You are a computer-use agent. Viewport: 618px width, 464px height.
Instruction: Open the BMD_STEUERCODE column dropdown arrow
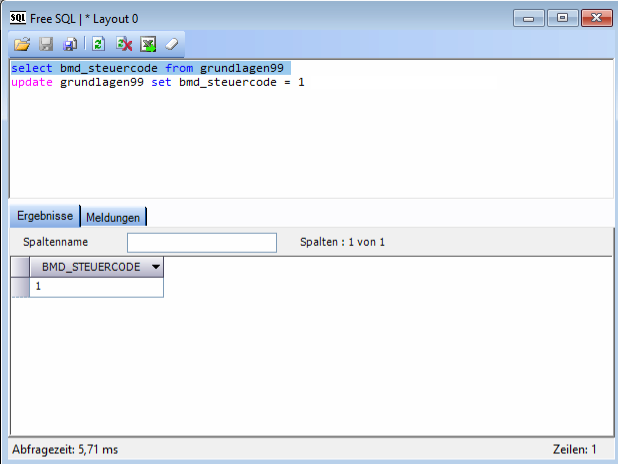click(x=155, y=267)
